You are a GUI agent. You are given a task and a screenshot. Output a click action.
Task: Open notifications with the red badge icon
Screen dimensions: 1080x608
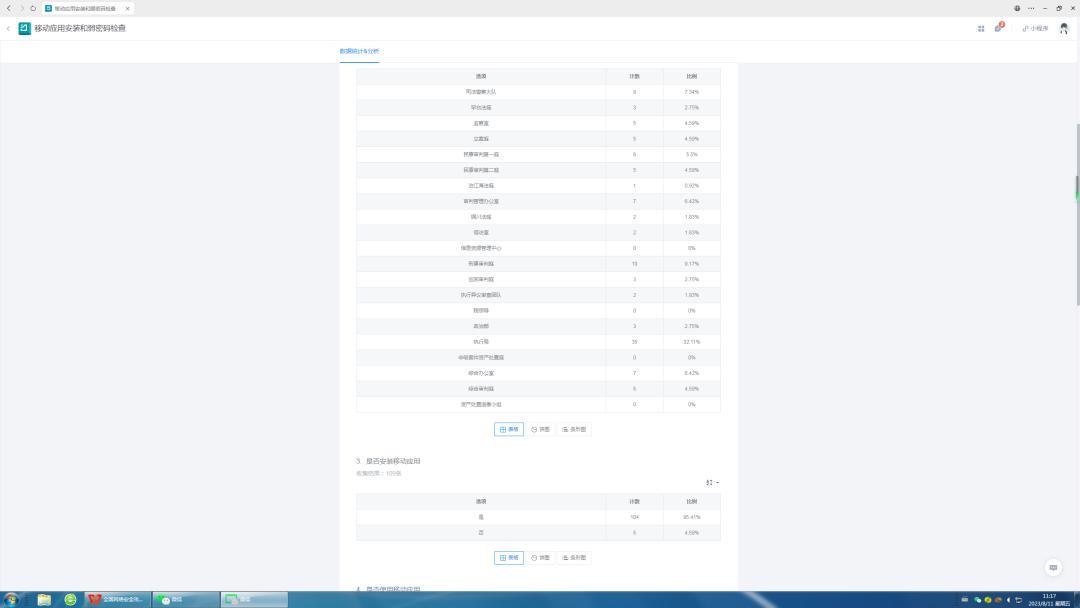click(x=998, y=28)
